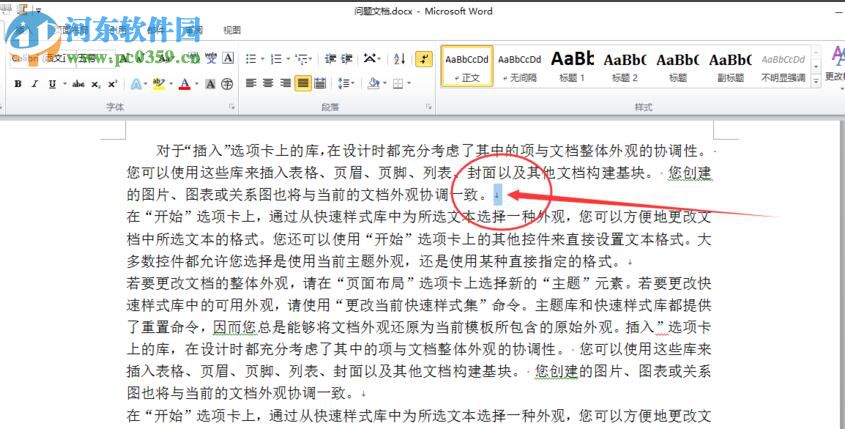Apply the 正文 style
The width and height of the screenshot is (845, 429).
pos(467,66)
